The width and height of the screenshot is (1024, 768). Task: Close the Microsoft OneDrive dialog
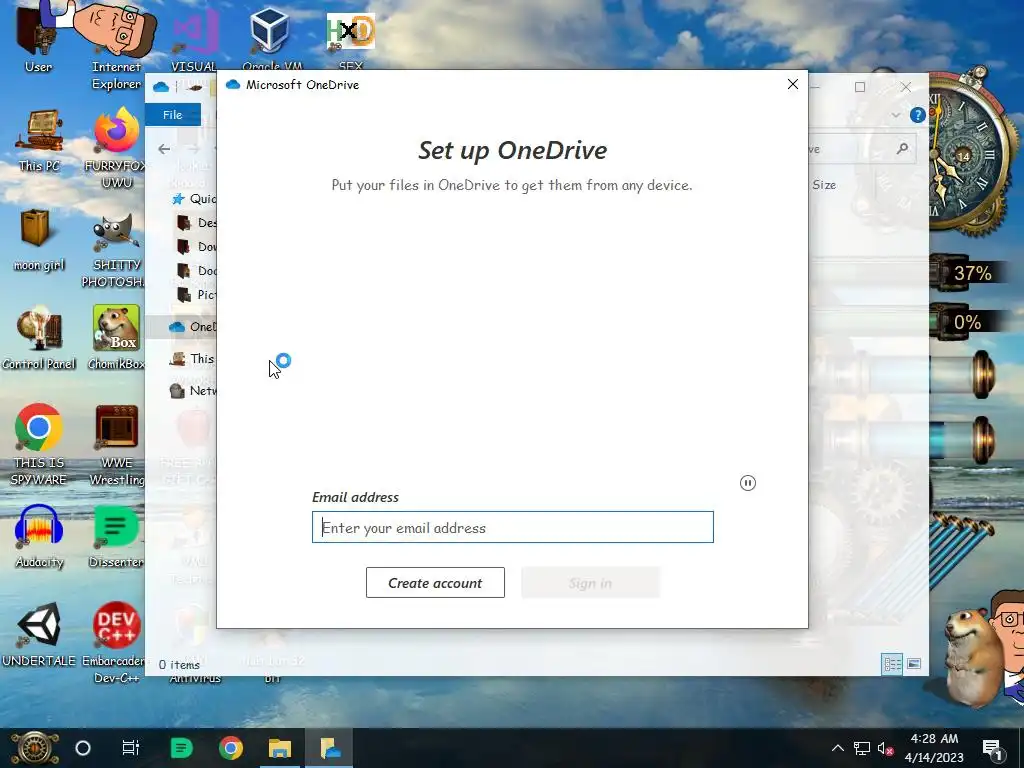pos(793,84)
